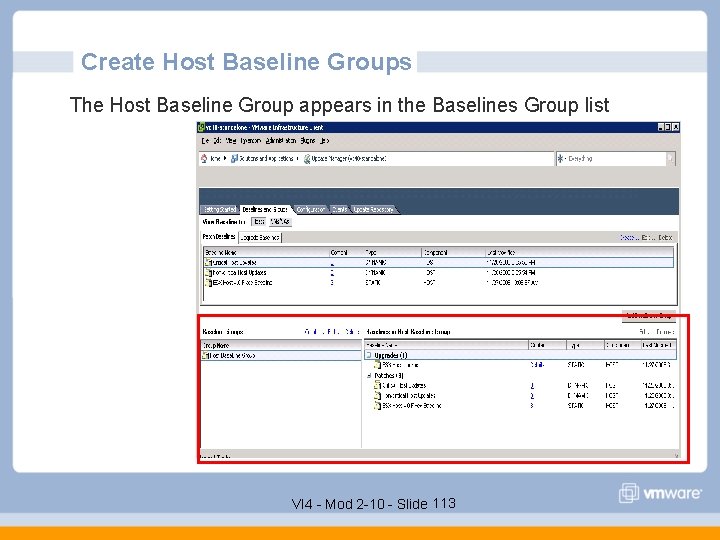Image resolution: width=720 pixels, height=540 pixels.
Task: Click the Group Name column header
Action: [x=281, y=345]
